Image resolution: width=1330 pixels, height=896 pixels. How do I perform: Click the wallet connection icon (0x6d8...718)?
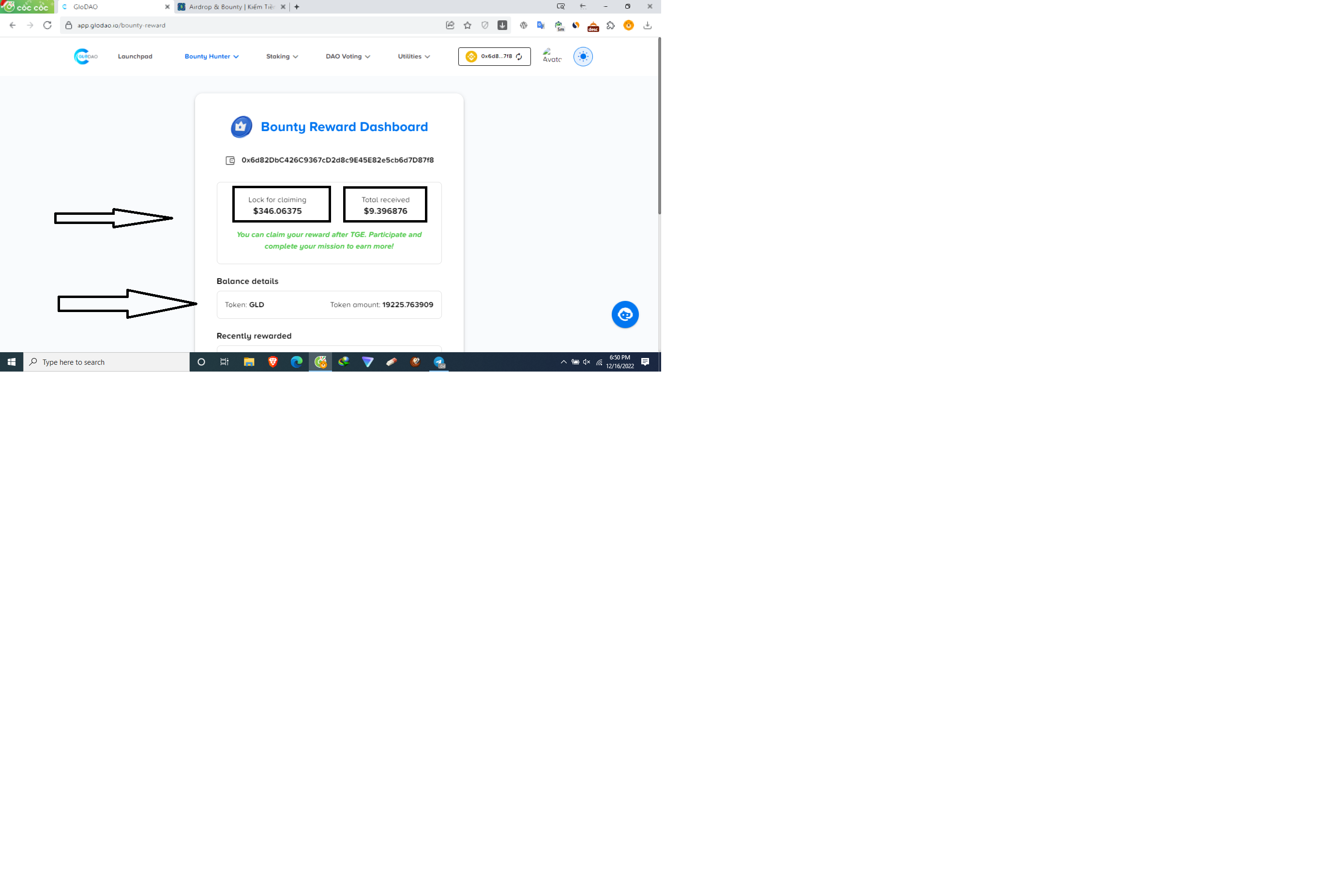[495, 56]
